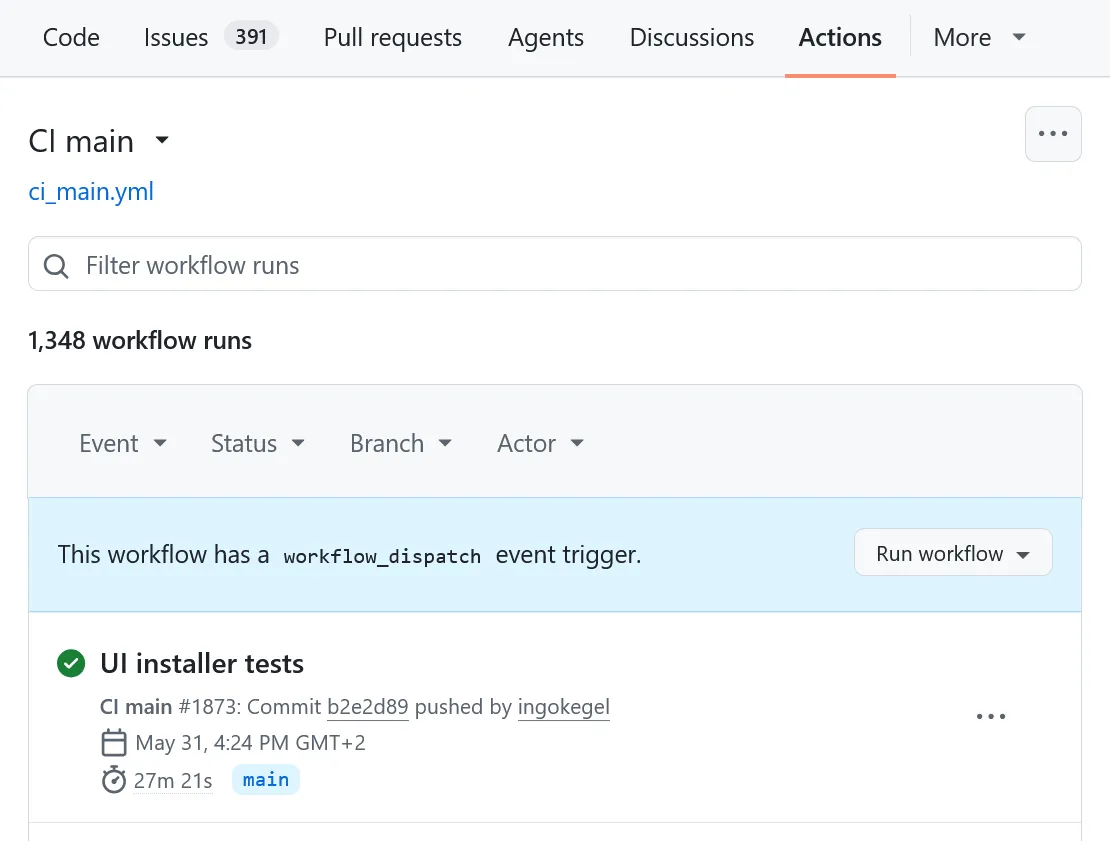Click the stopwatch duration icon
The height and width of the screenshot is (841, 1110).
114,780
